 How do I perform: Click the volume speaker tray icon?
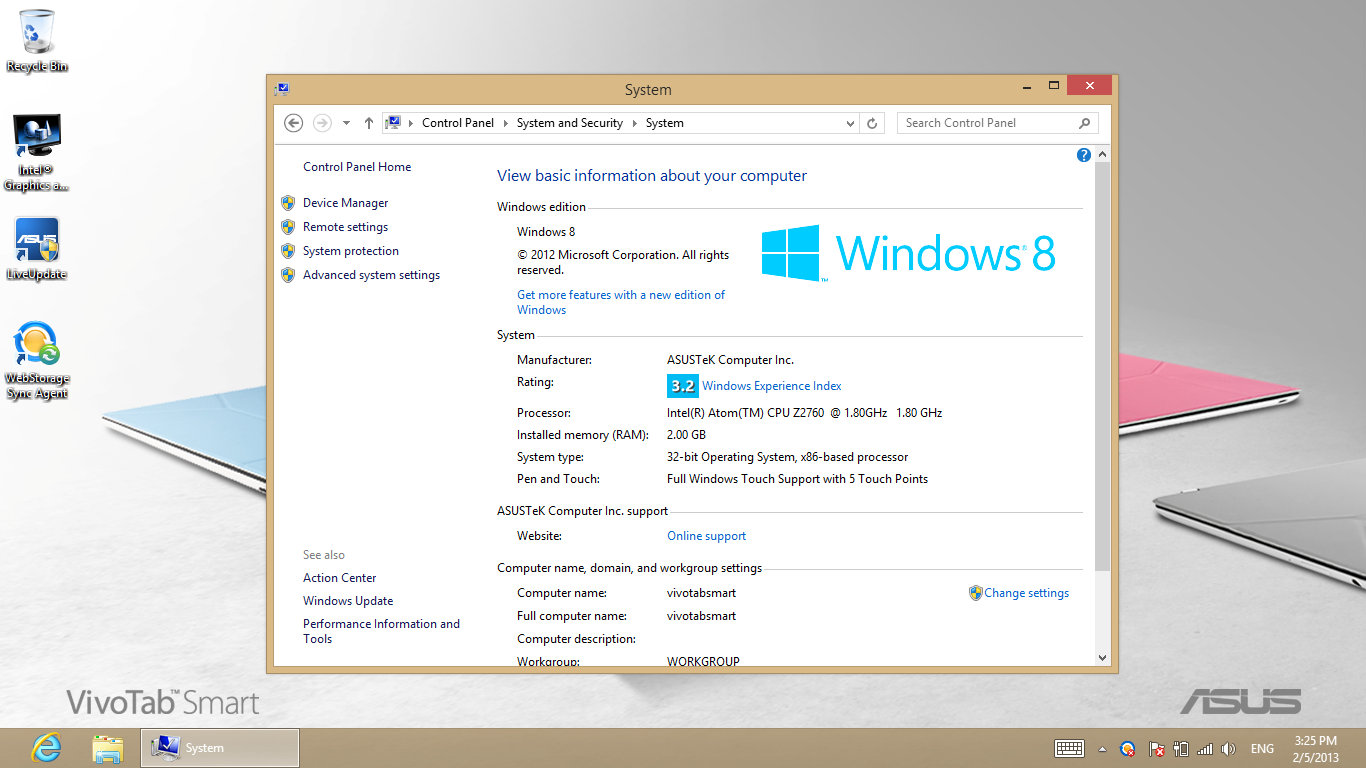coord(1229,748)
